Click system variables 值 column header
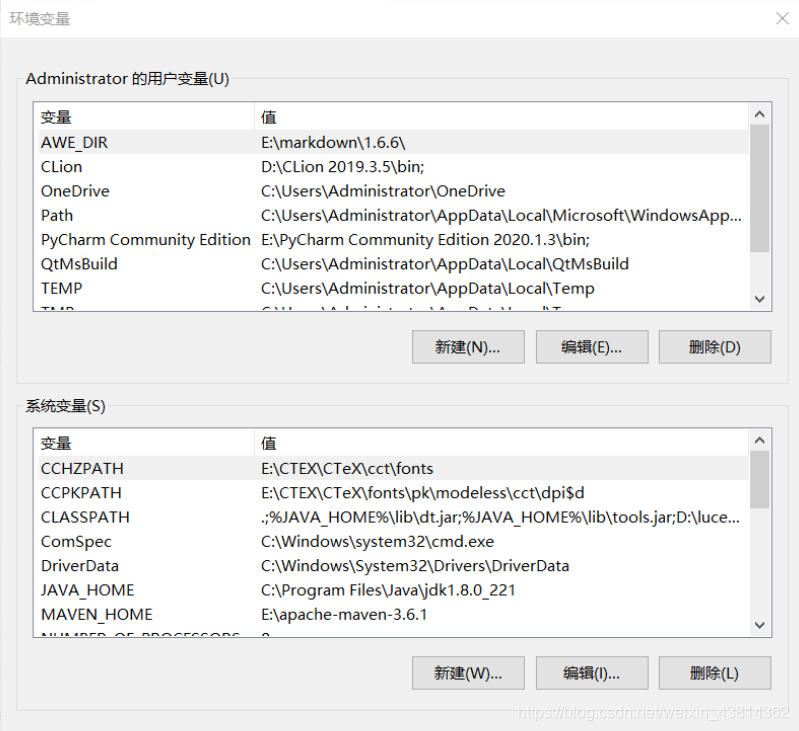The width and height of the screenshot is (799, 731). [501, 443]
